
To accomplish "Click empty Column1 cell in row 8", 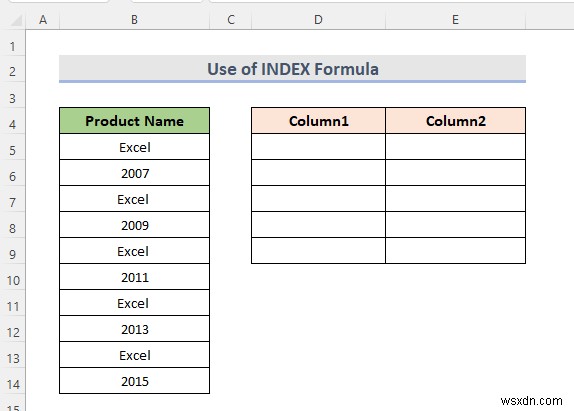I will pyautogui.click(x=318, y=225).
